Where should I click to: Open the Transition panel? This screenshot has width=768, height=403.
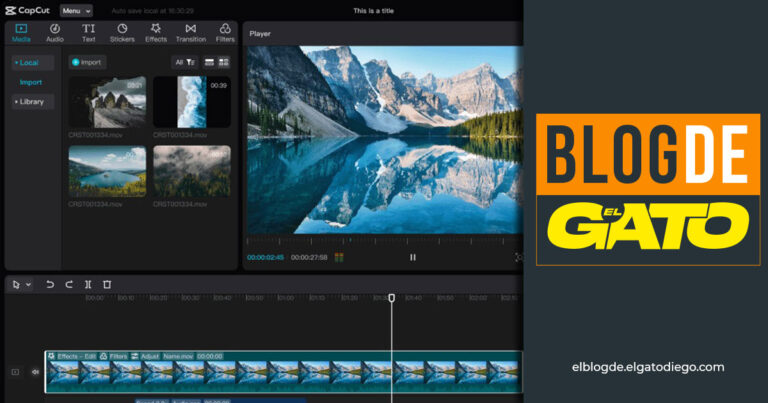point(190,33)
